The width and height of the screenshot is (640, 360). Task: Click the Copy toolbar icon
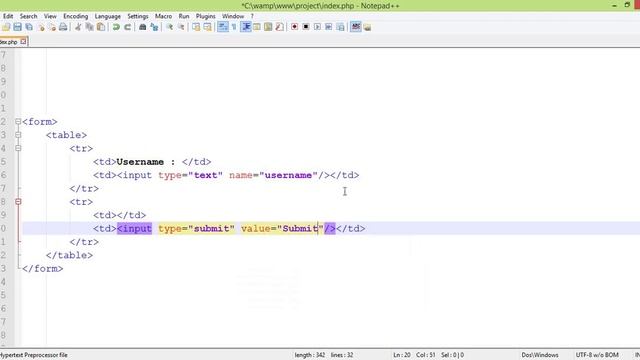click(89, 27)
